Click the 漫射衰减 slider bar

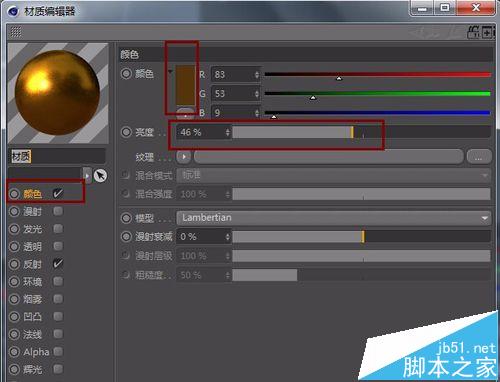click(x=361, y=237)
